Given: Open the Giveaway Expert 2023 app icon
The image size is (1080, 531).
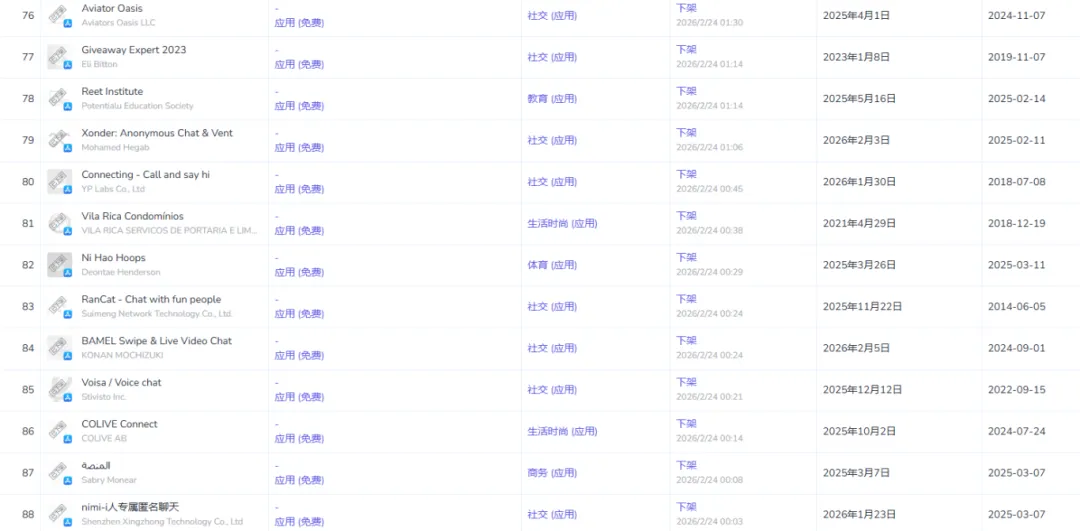Looking at the screenshot, I should pos(59,57).
